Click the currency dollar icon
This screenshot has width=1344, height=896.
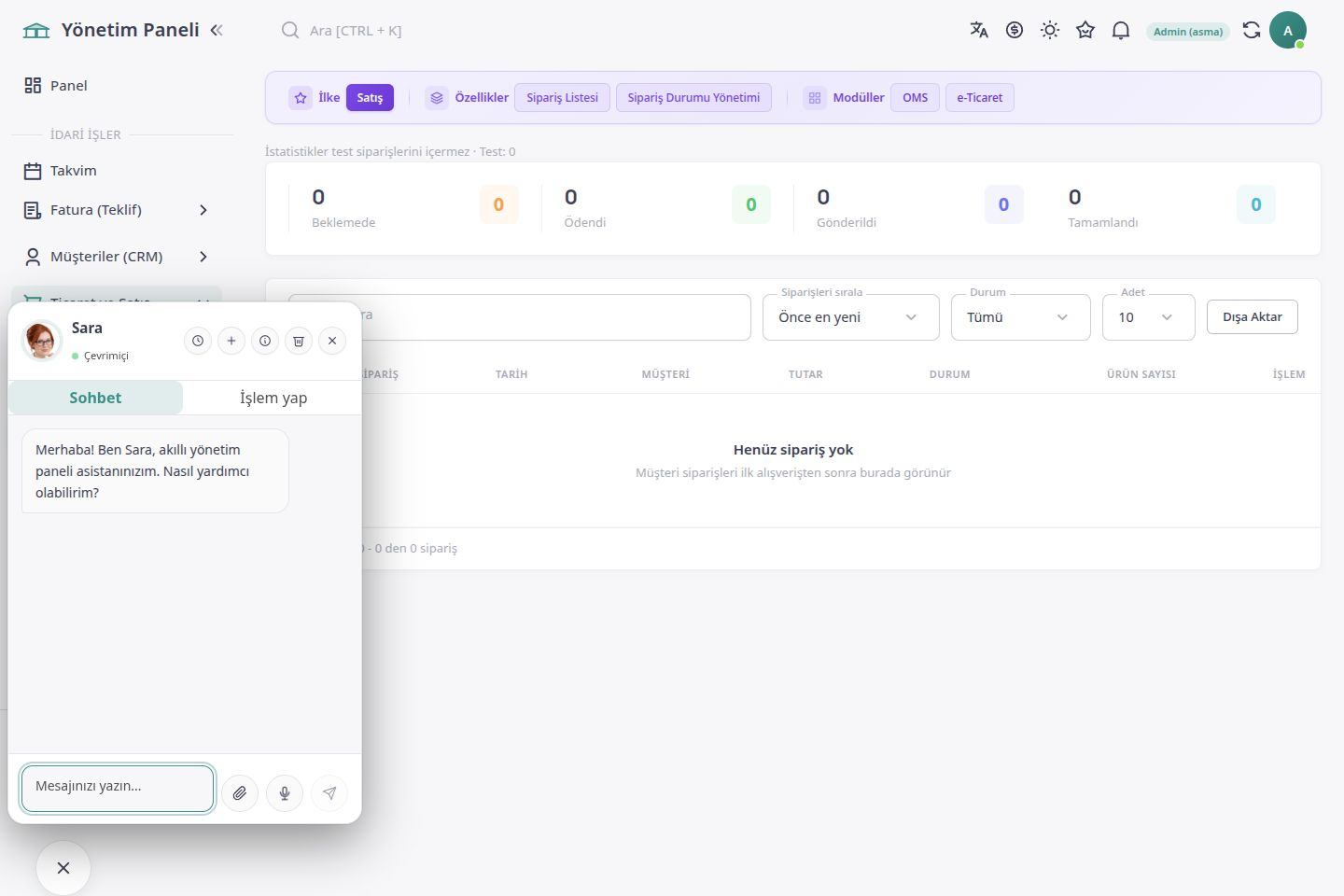(x=1015, y=30)
